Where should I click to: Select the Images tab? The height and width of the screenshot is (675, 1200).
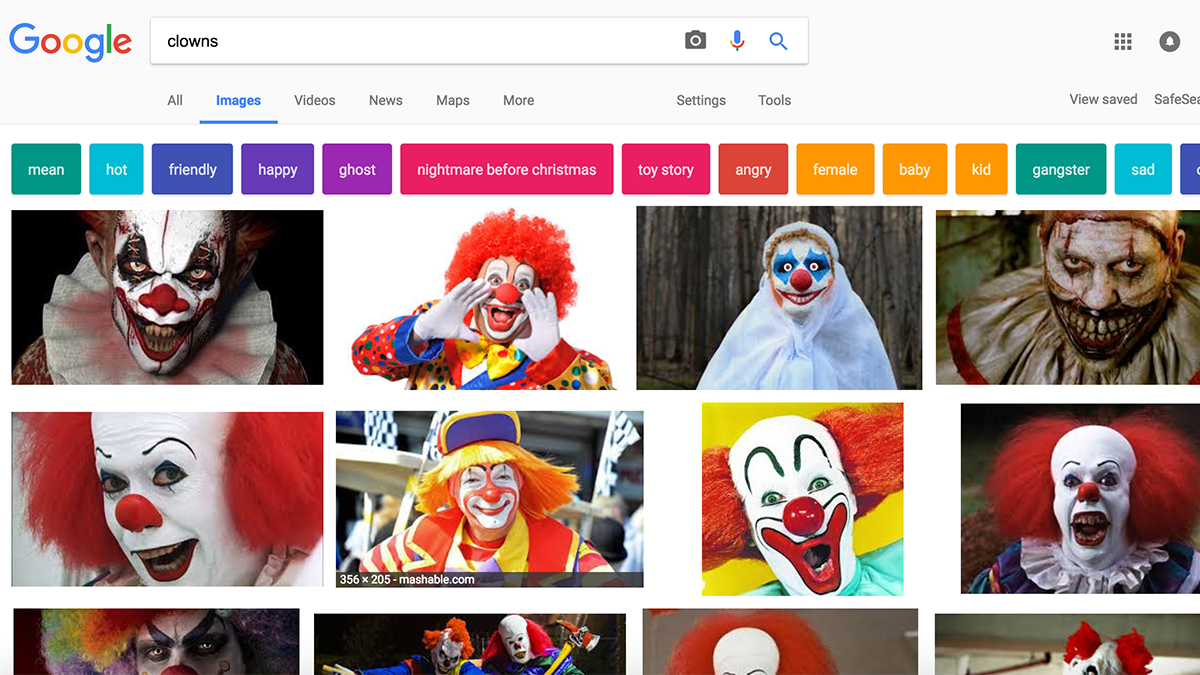coord(238,100)
